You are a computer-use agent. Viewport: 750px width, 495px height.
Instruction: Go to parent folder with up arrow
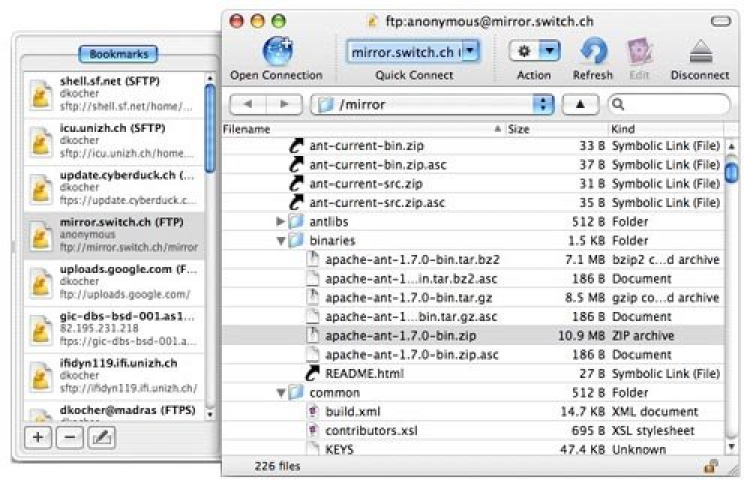(x=580, y=104)
